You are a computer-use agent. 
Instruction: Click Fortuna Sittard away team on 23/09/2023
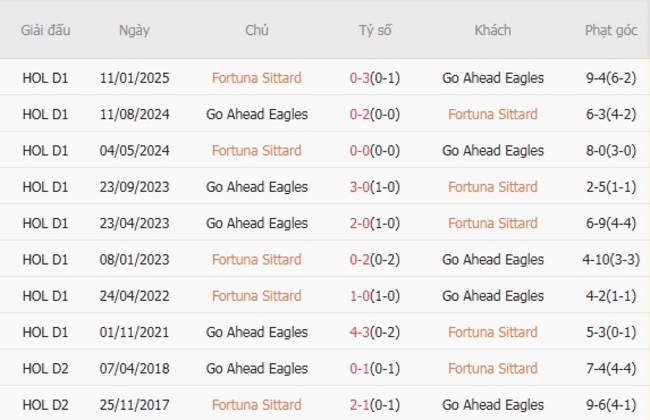(492, 187)
